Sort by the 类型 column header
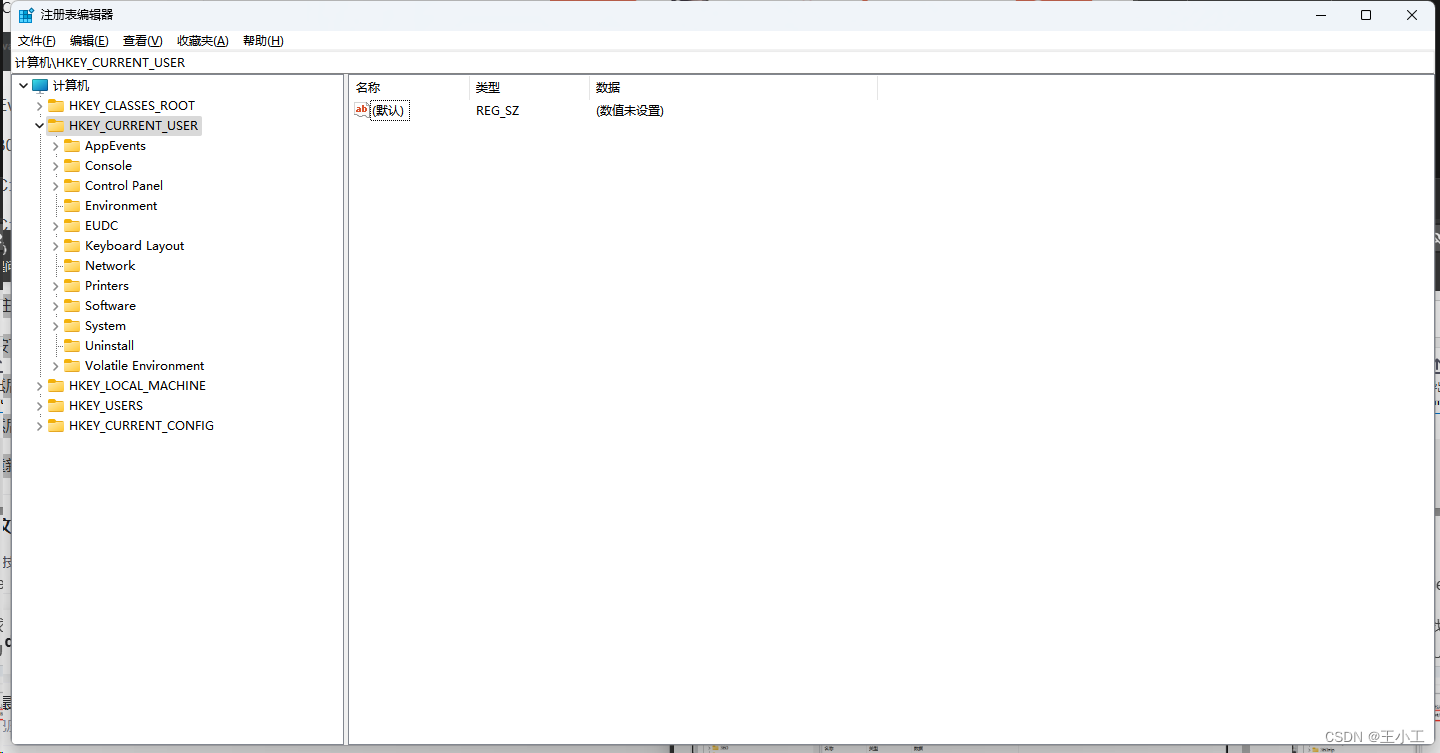The image size is (1440, 753). [x=529, y=88]
